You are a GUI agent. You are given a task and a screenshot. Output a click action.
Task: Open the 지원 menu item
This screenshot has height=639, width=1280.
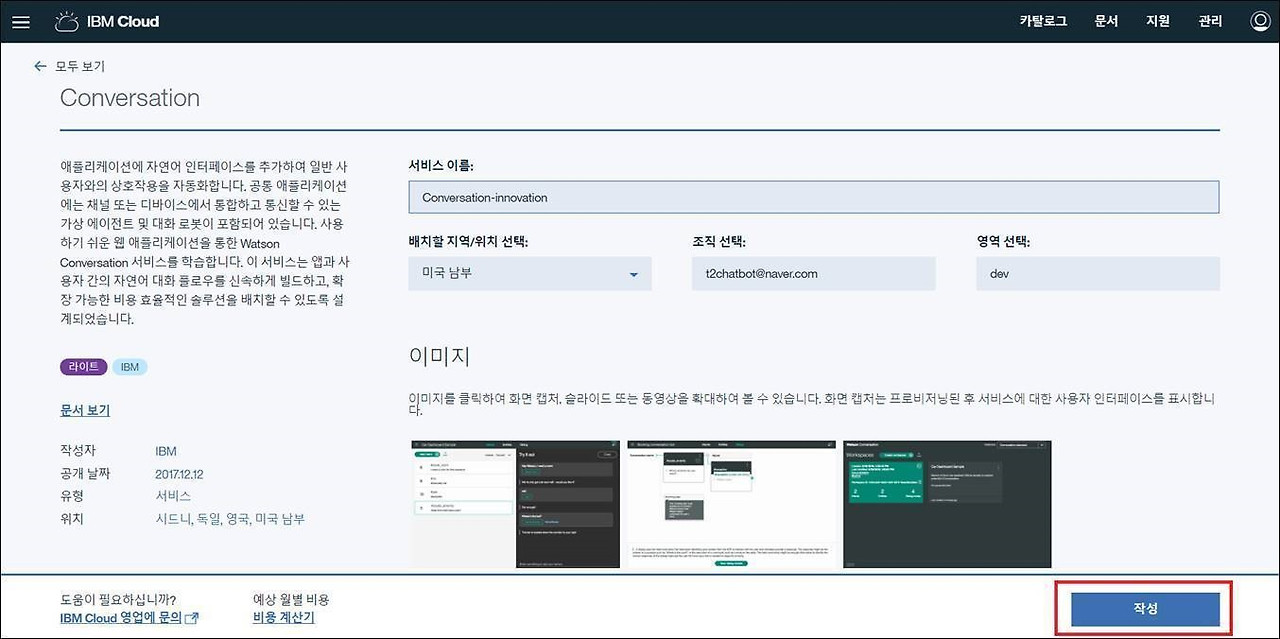point(1158,21)
